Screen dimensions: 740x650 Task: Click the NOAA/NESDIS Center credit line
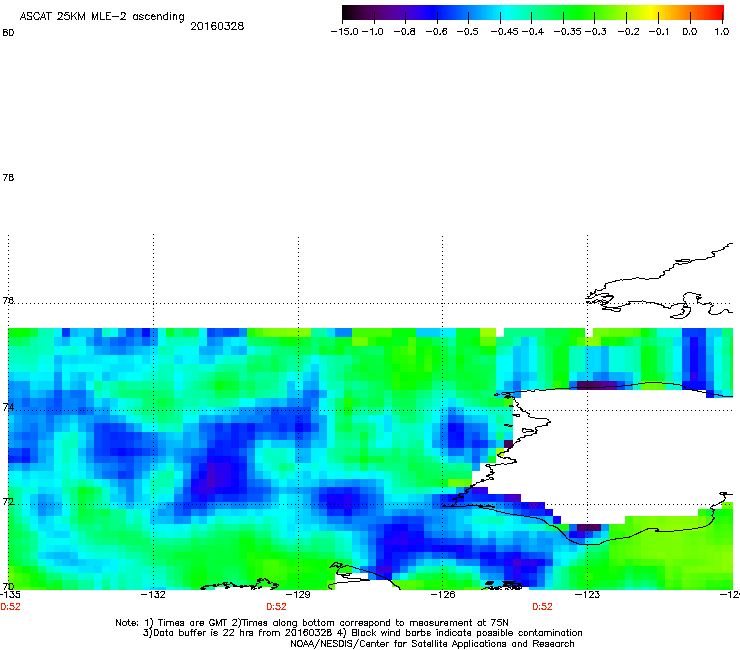(432, 644)
